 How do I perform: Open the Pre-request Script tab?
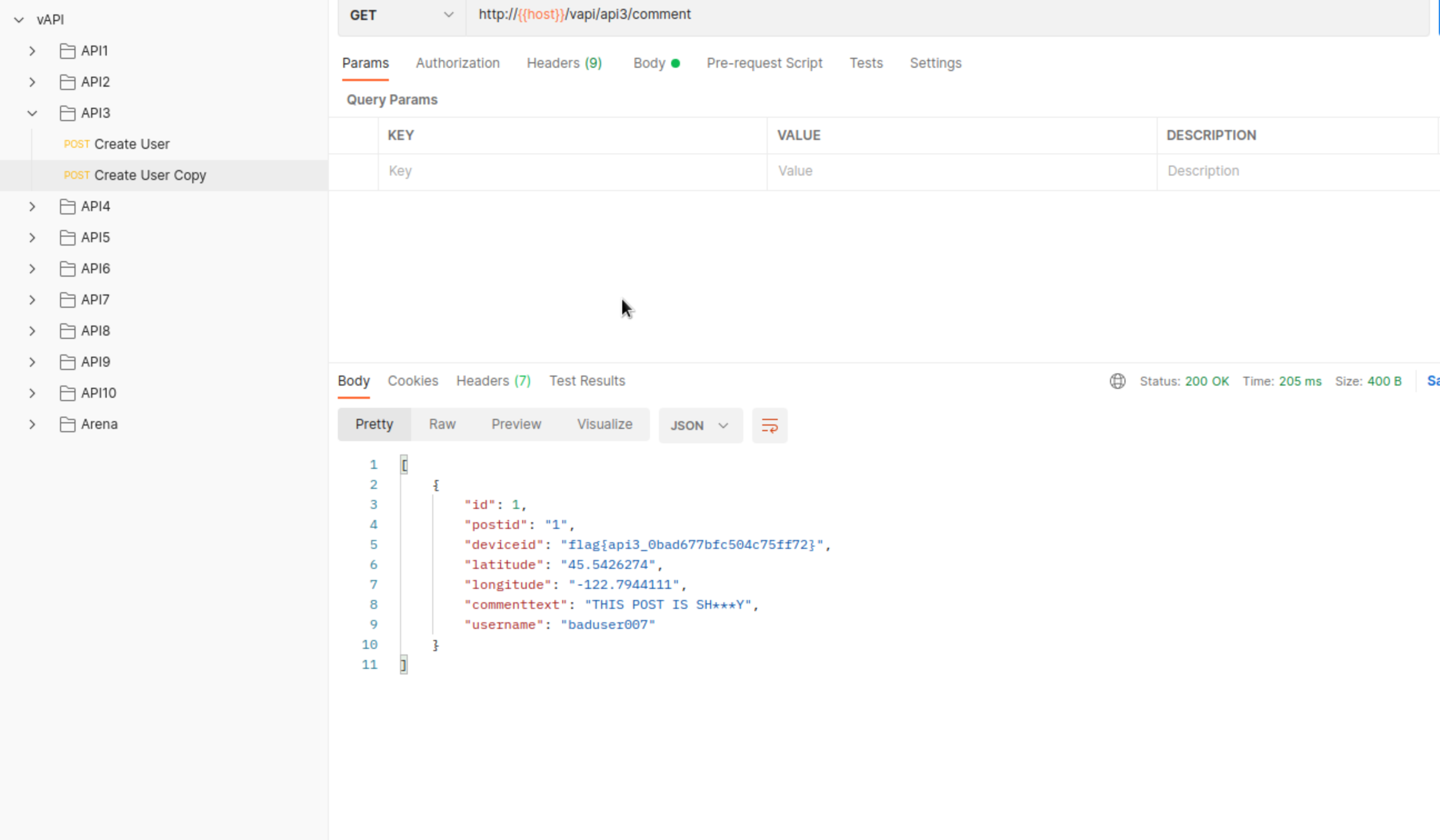tap(764, 63)
